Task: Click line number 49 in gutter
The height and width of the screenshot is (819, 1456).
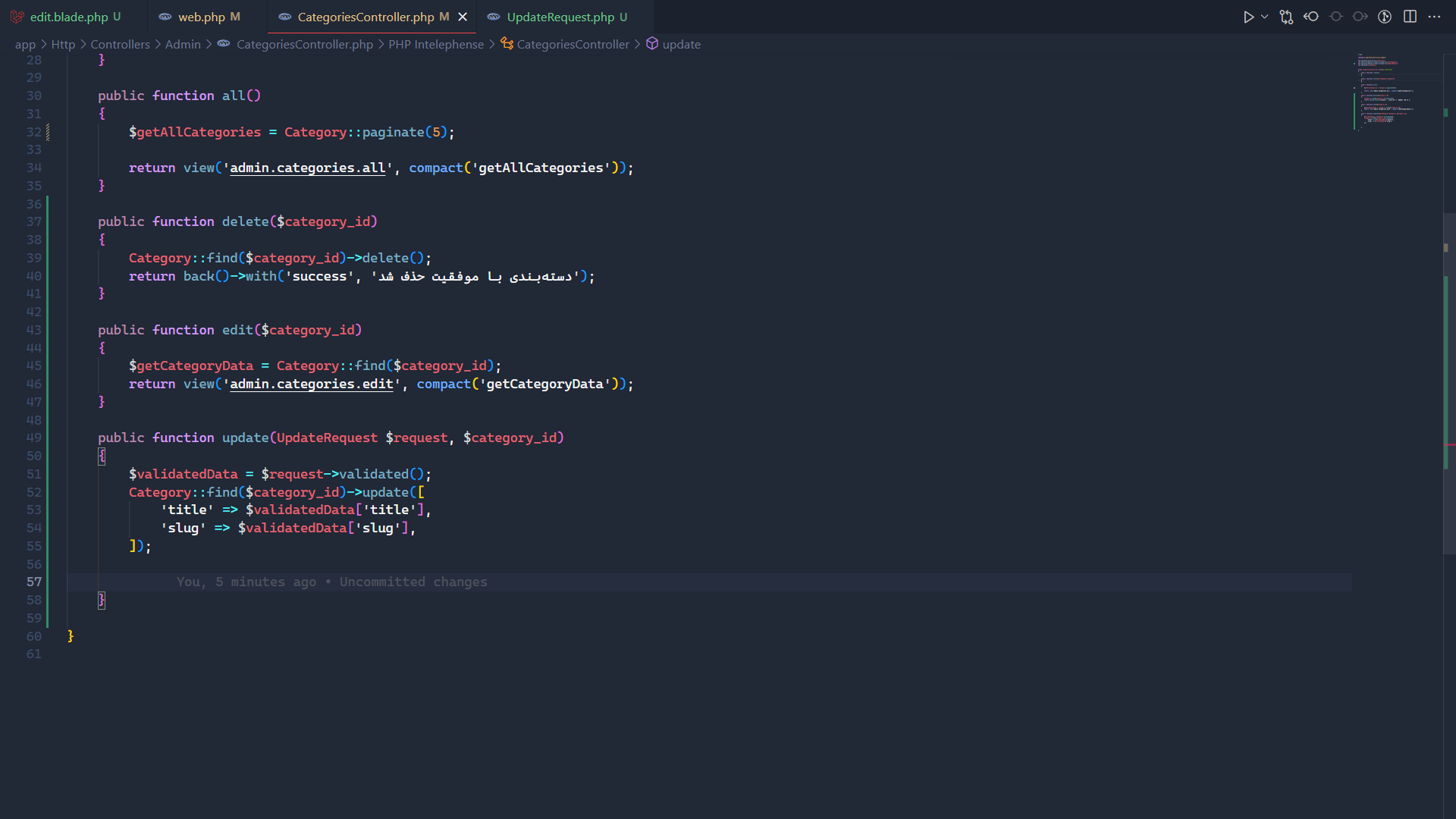Action: click(34, 438)
